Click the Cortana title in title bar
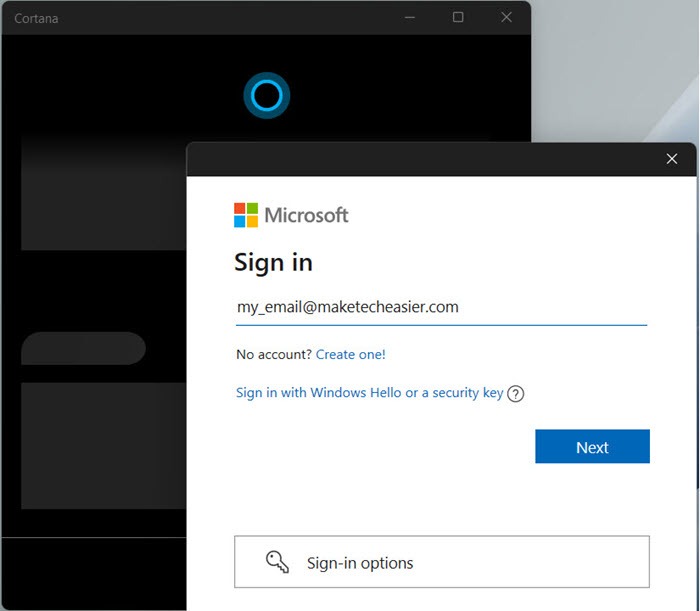 pyautogui.click(x=36, y=18)
